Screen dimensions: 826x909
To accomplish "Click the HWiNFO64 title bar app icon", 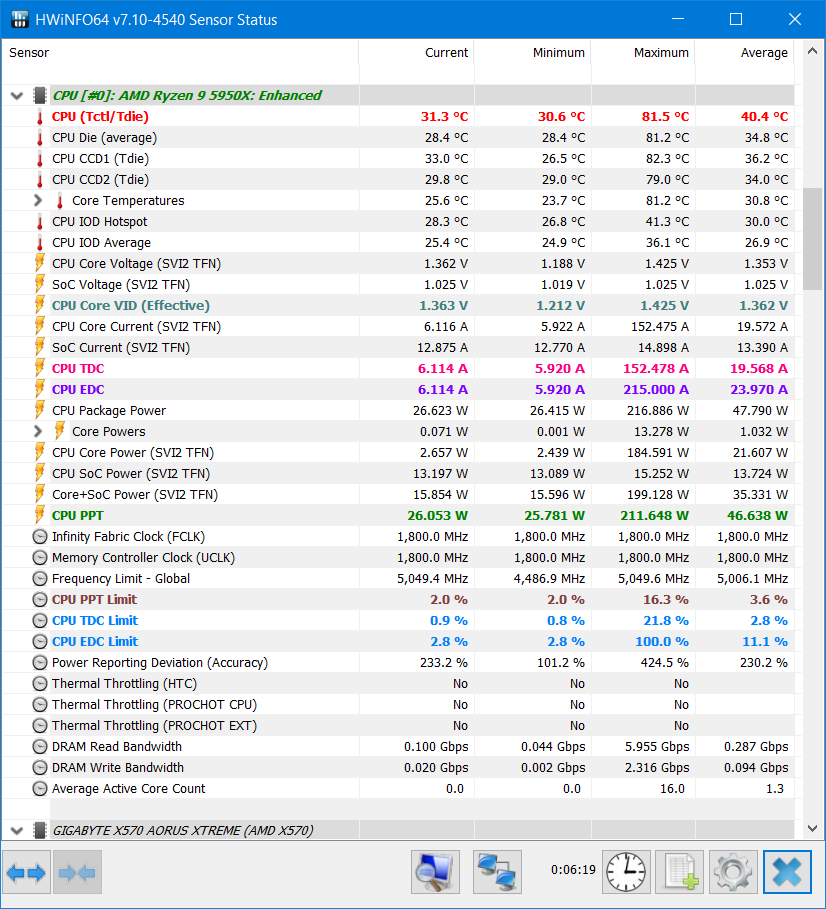I will tap(20, 19).
